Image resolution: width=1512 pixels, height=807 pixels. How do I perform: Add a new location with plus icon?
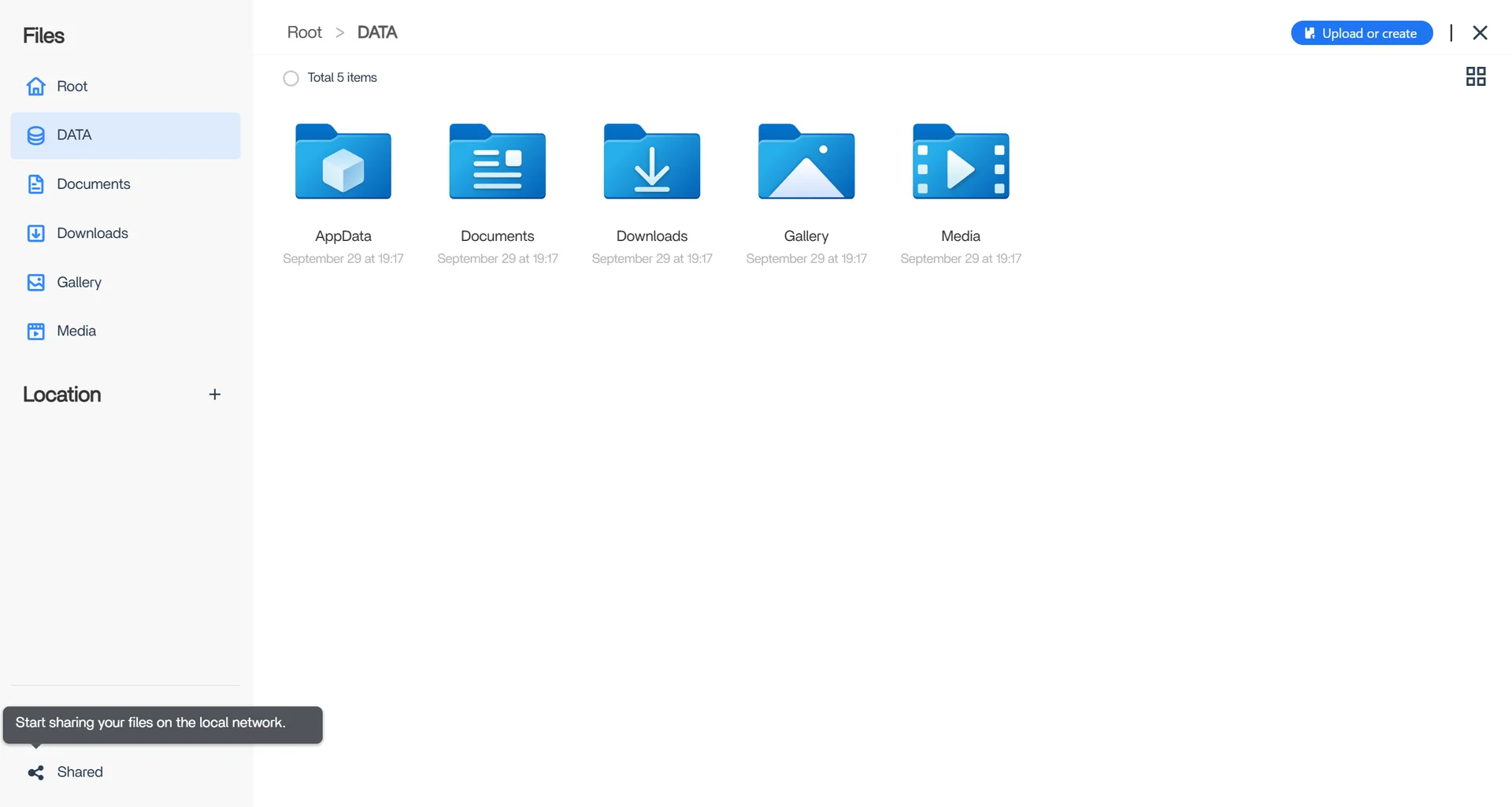click(x=215, y=394)
